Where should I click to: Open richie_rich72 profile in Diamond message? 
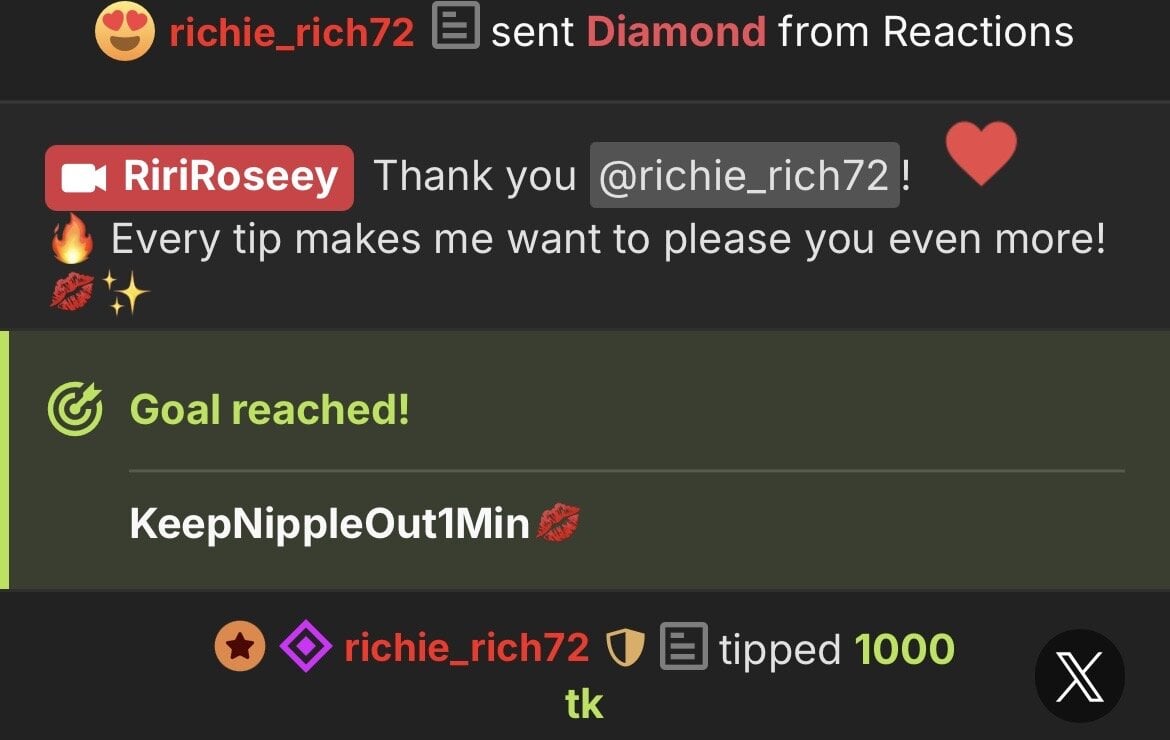coord(291,32)
